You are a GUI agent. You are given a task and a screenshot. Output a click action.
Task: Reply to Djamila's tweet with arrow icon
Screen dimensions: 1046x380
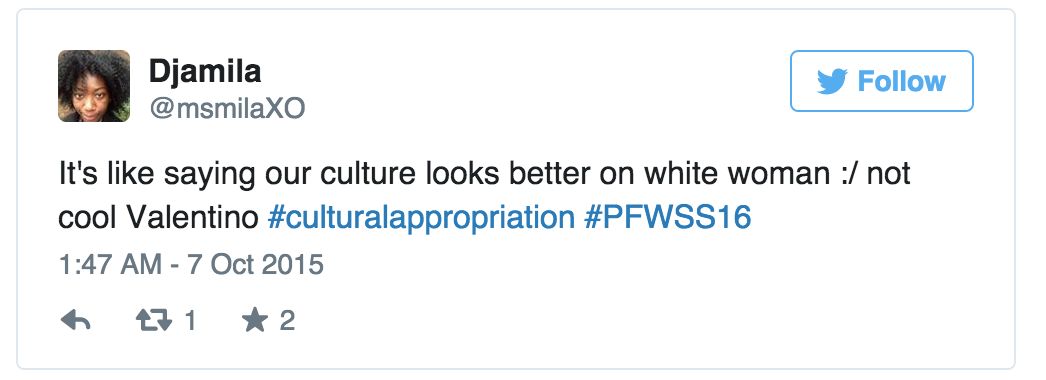[75, 321]
